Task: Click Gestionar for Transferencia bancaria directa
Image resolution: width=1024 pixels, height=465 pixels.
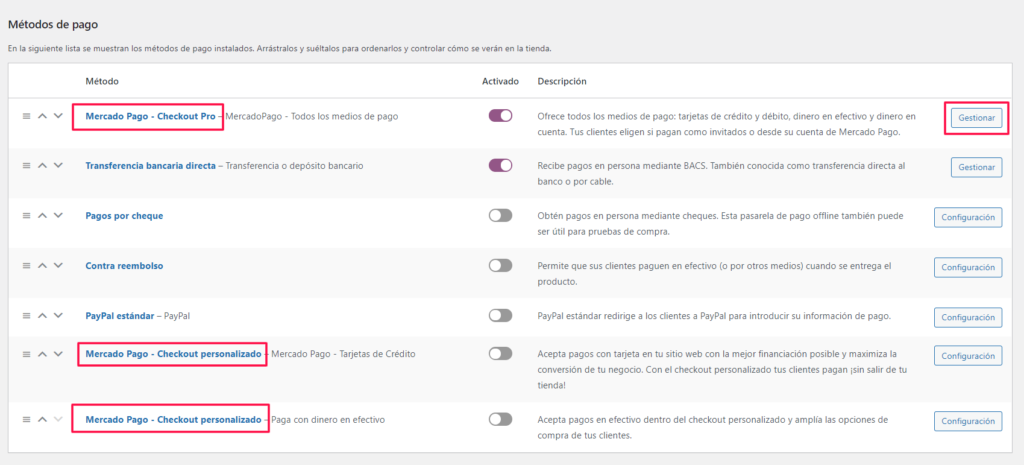Action: (x=976, y=167)
